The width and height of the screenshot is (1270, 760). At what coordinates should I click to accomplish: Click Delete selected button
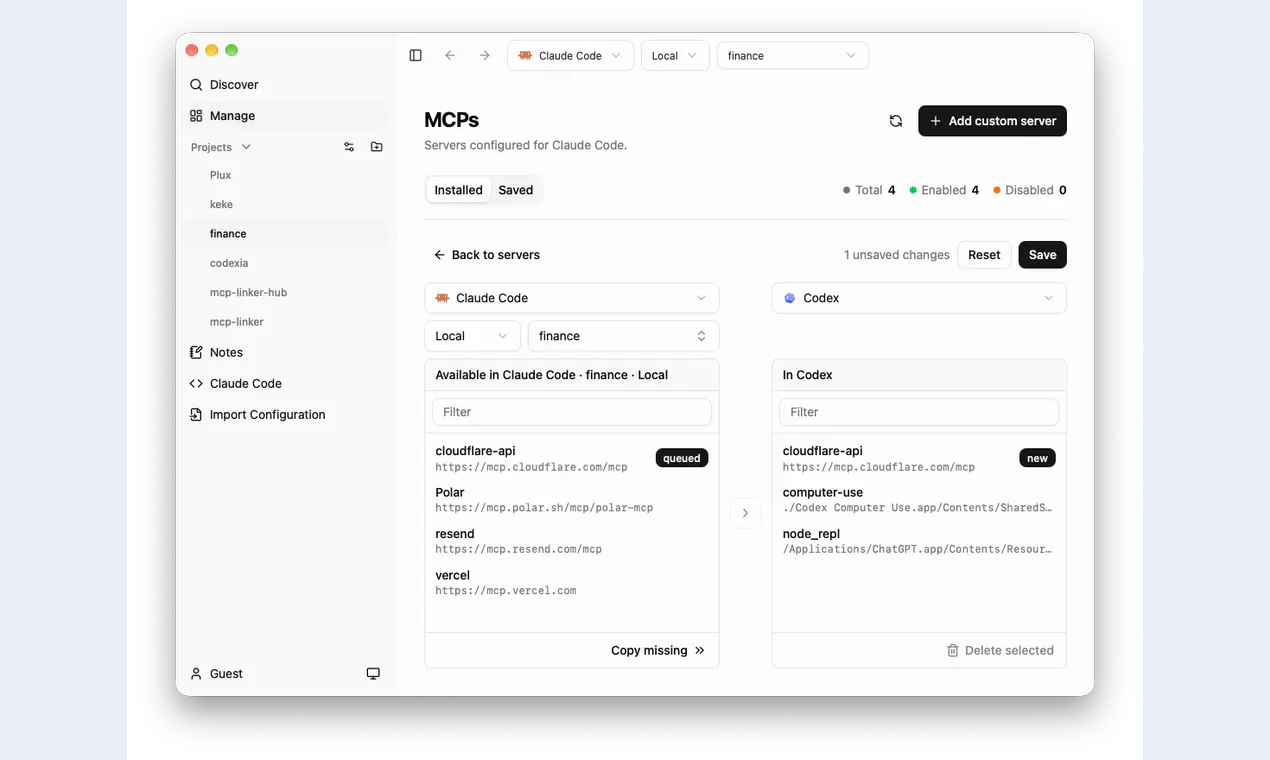tap(1000, 650)
